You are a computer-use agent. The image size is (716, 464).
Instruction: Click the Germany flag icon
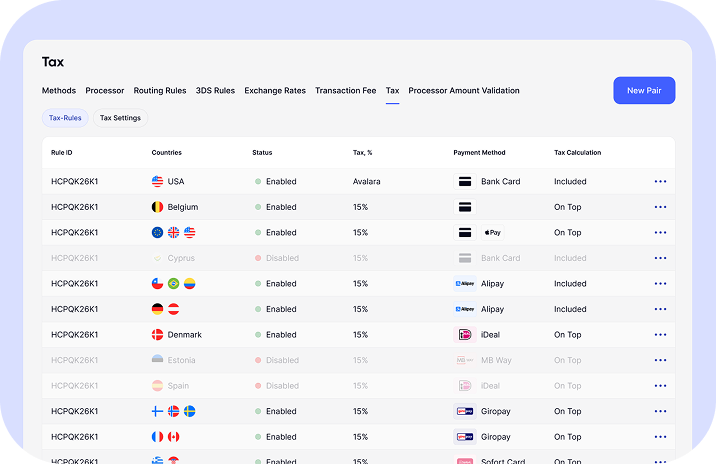pyautogui.click(x=157, y=309)
